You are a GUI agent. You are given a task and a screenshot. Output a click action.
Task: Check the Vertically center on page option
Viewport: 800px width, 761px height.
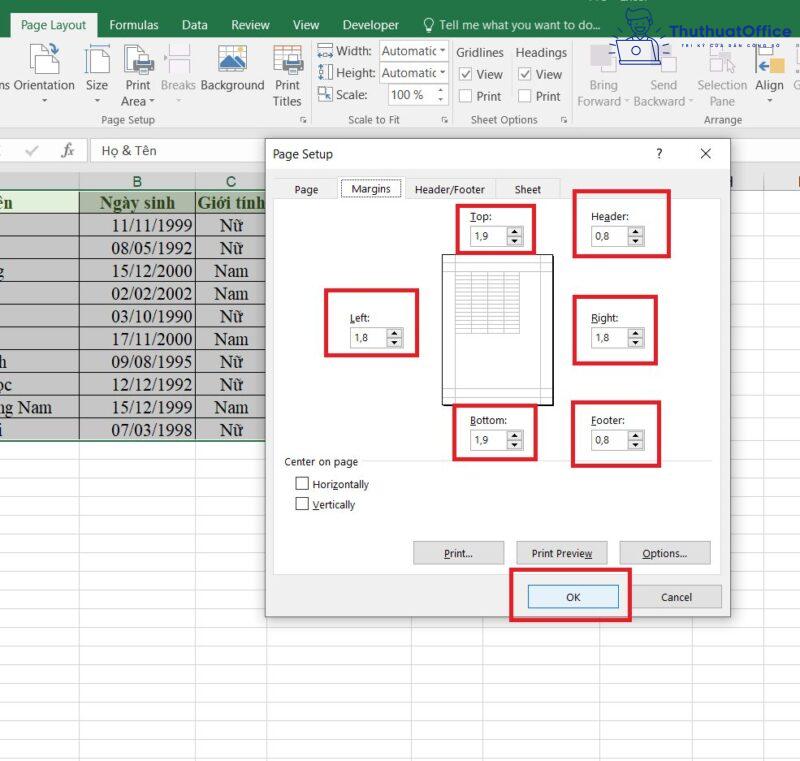[303, 504]
